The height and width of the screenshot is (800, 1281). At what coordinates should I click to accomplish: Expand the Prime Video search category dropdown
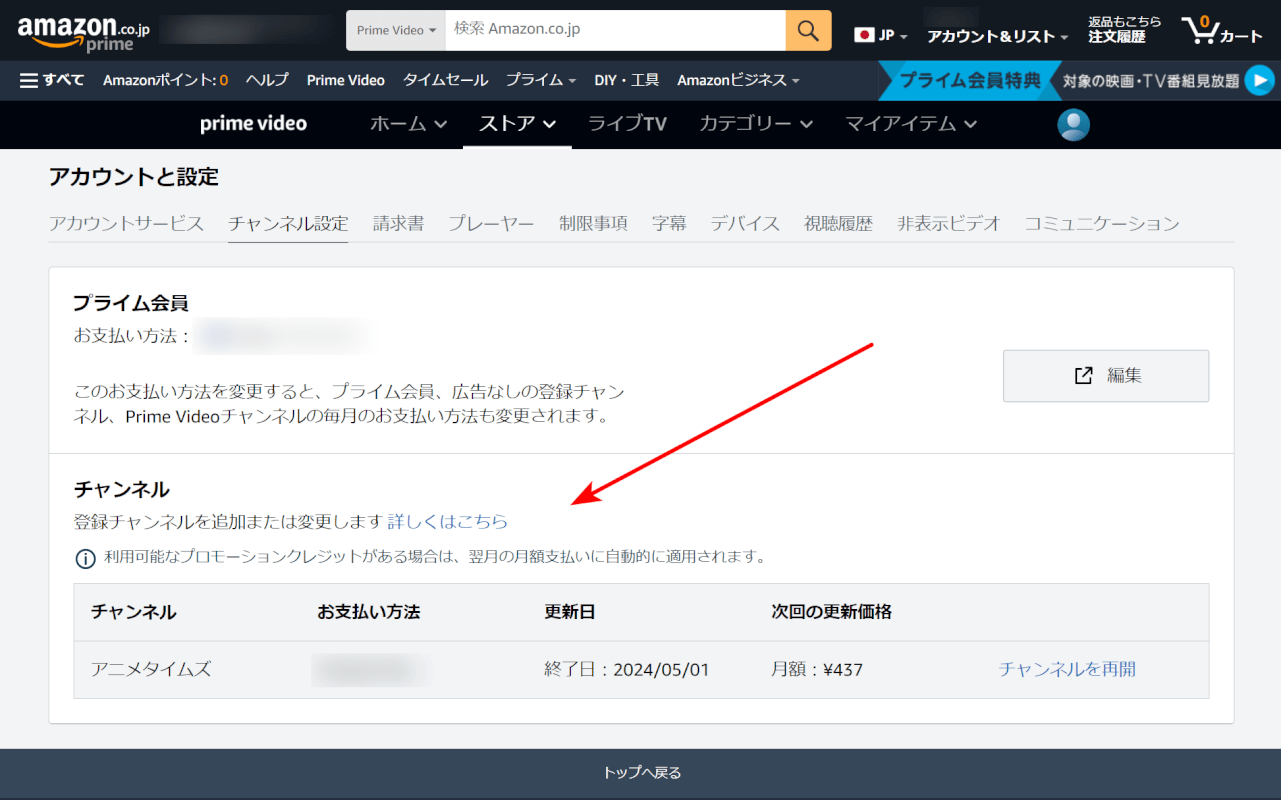[396, 30]
